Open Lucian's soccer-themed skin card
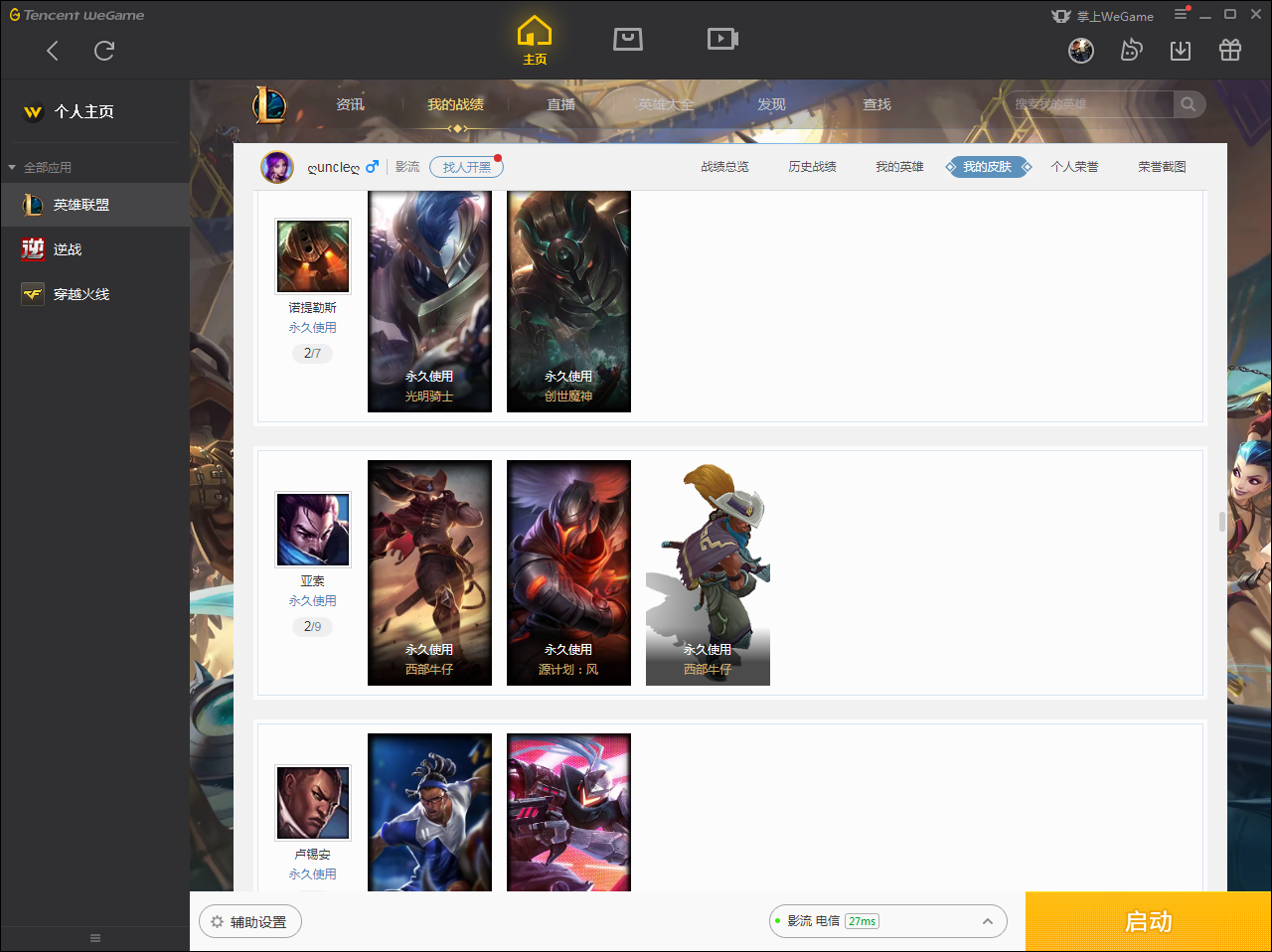Screen dimensions: 1272x952 coord(429,812)
